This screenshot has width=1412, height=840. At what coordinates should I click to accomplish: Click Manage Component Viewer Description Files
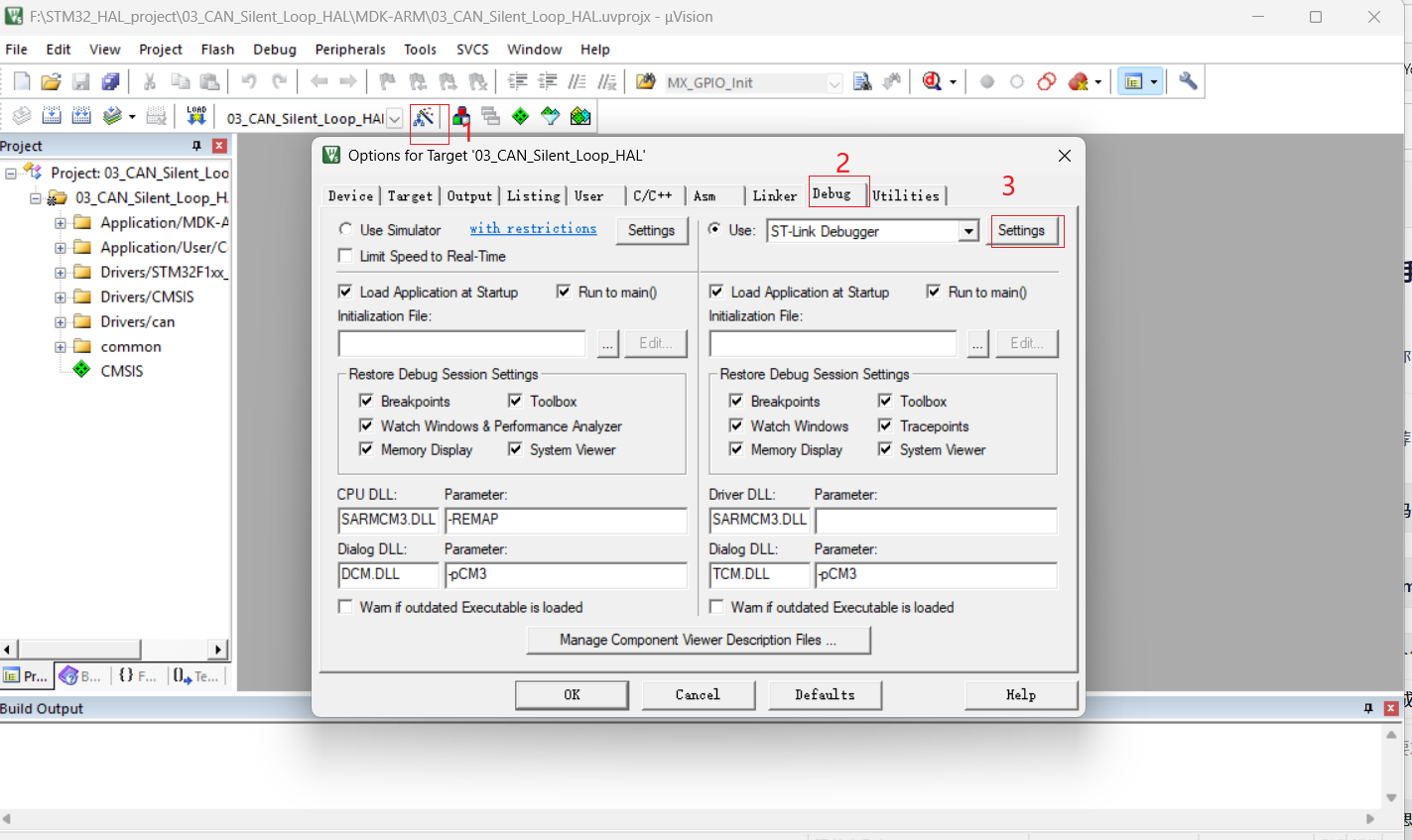698,640
